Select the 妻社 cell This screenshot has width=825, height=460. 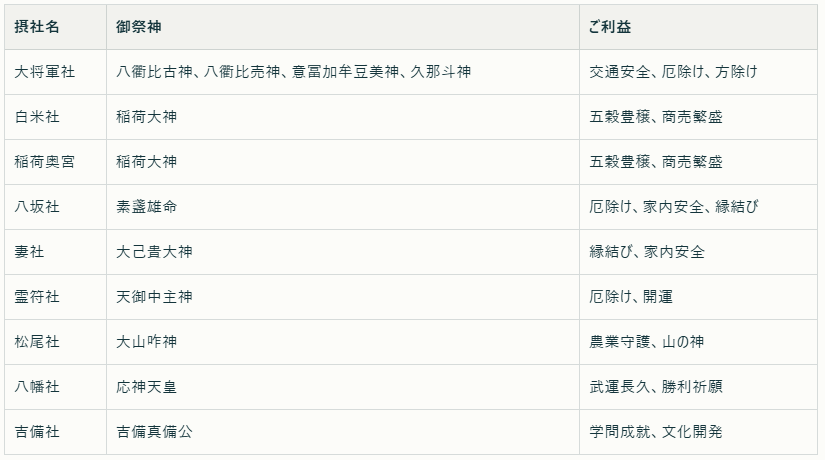[x=30, y=252]
